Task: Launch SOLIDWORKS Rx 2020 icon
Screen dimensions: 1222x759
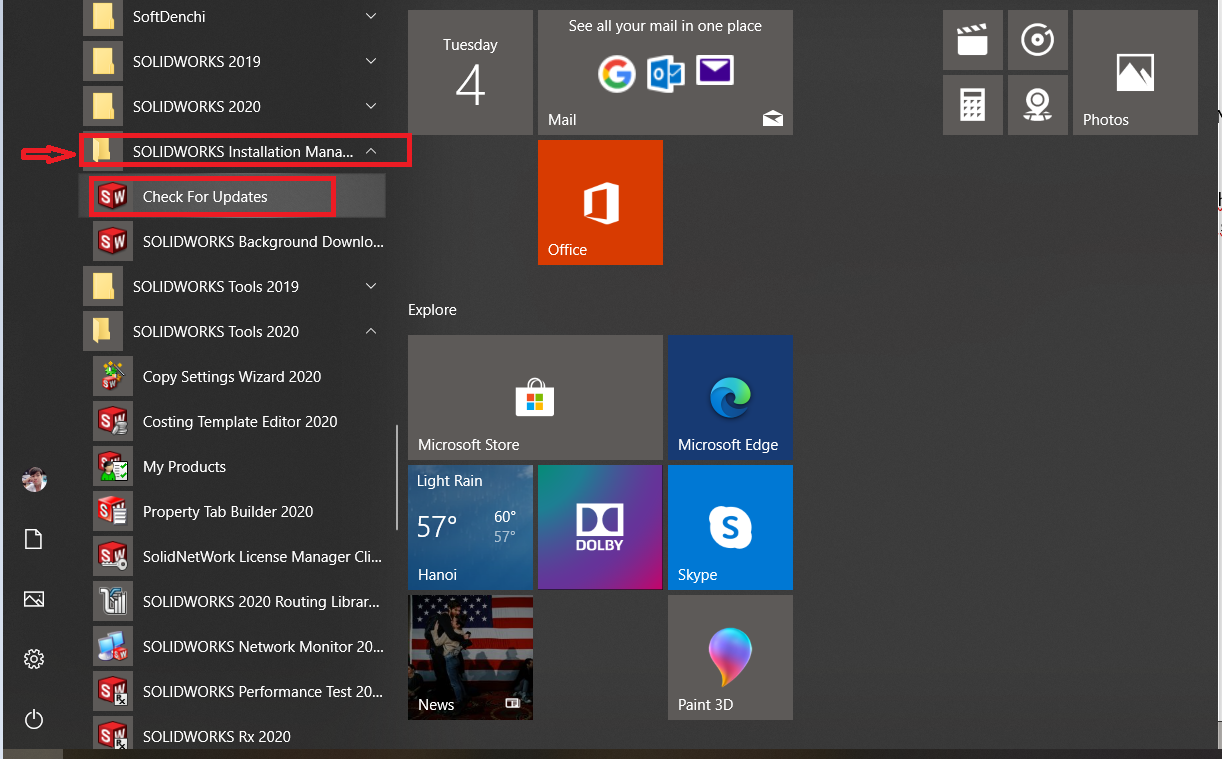Action: pos(113,735)
